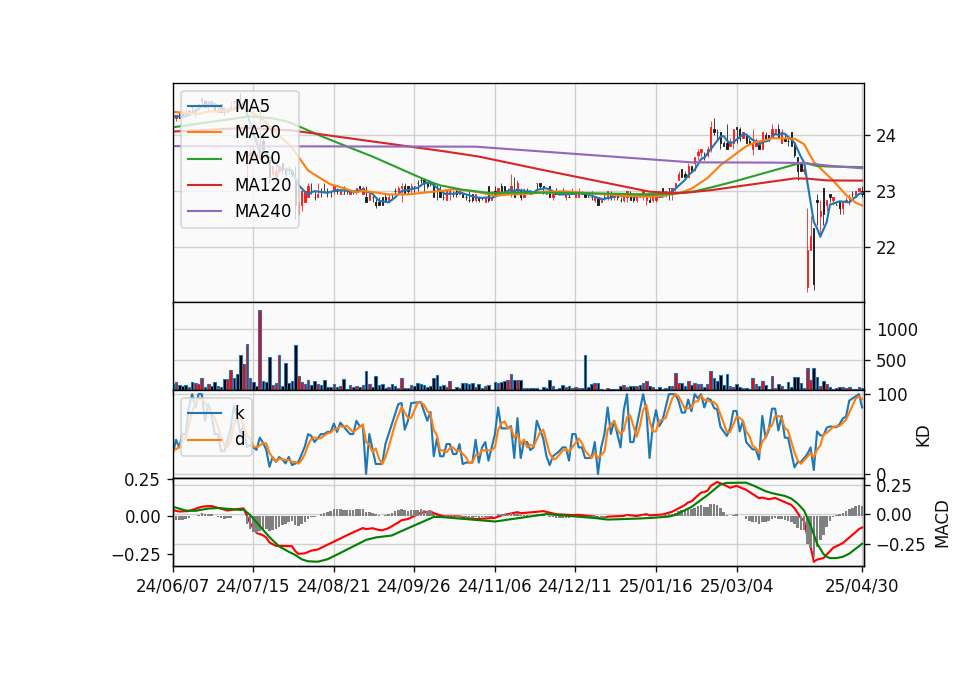Click the 25/01/16 date axis label
The width and height of the screenshot is (960, 690).
tap(656, 586)
